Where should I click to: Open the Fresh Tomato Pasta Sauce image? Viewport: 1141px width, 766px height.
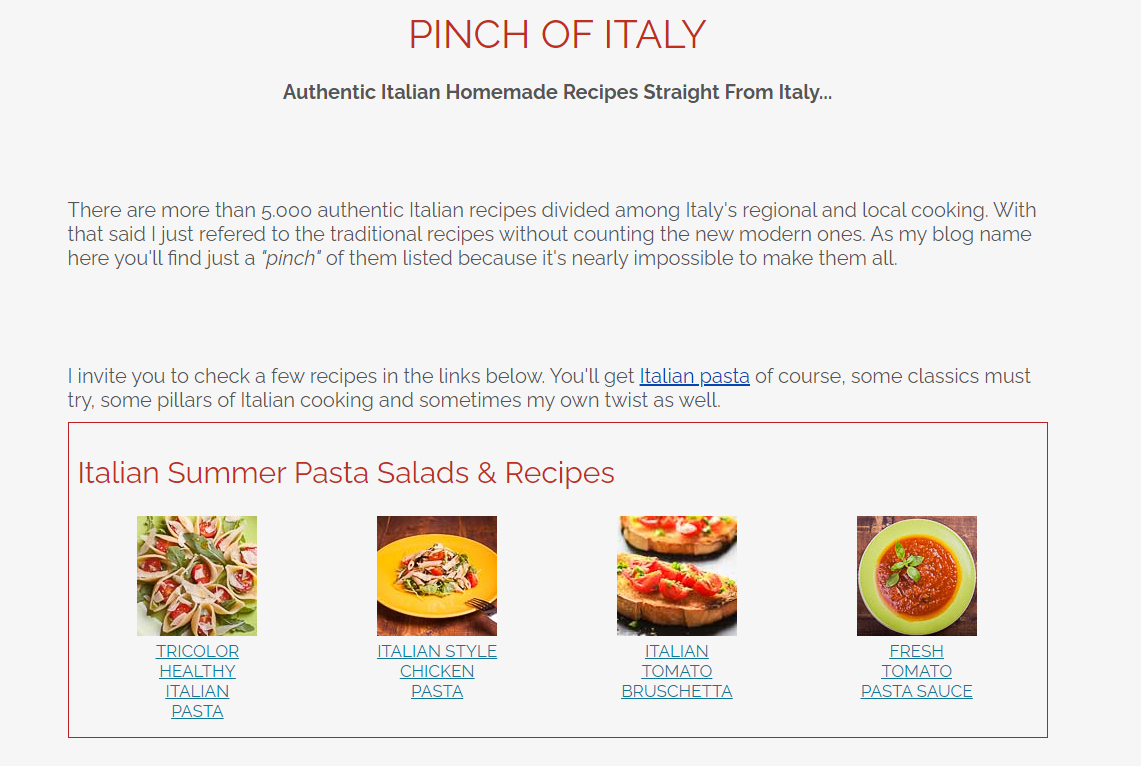pos(917,575)
